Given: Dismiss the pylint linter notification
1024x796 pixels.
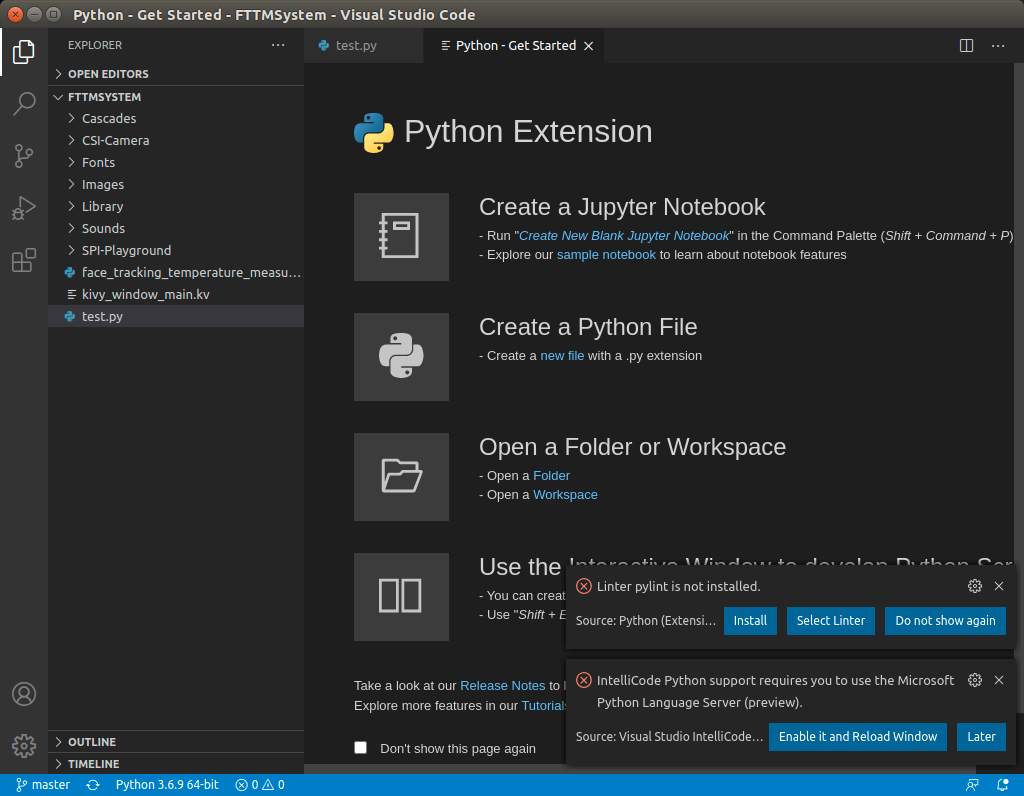Looking at the screenshot, I should 999,586.
